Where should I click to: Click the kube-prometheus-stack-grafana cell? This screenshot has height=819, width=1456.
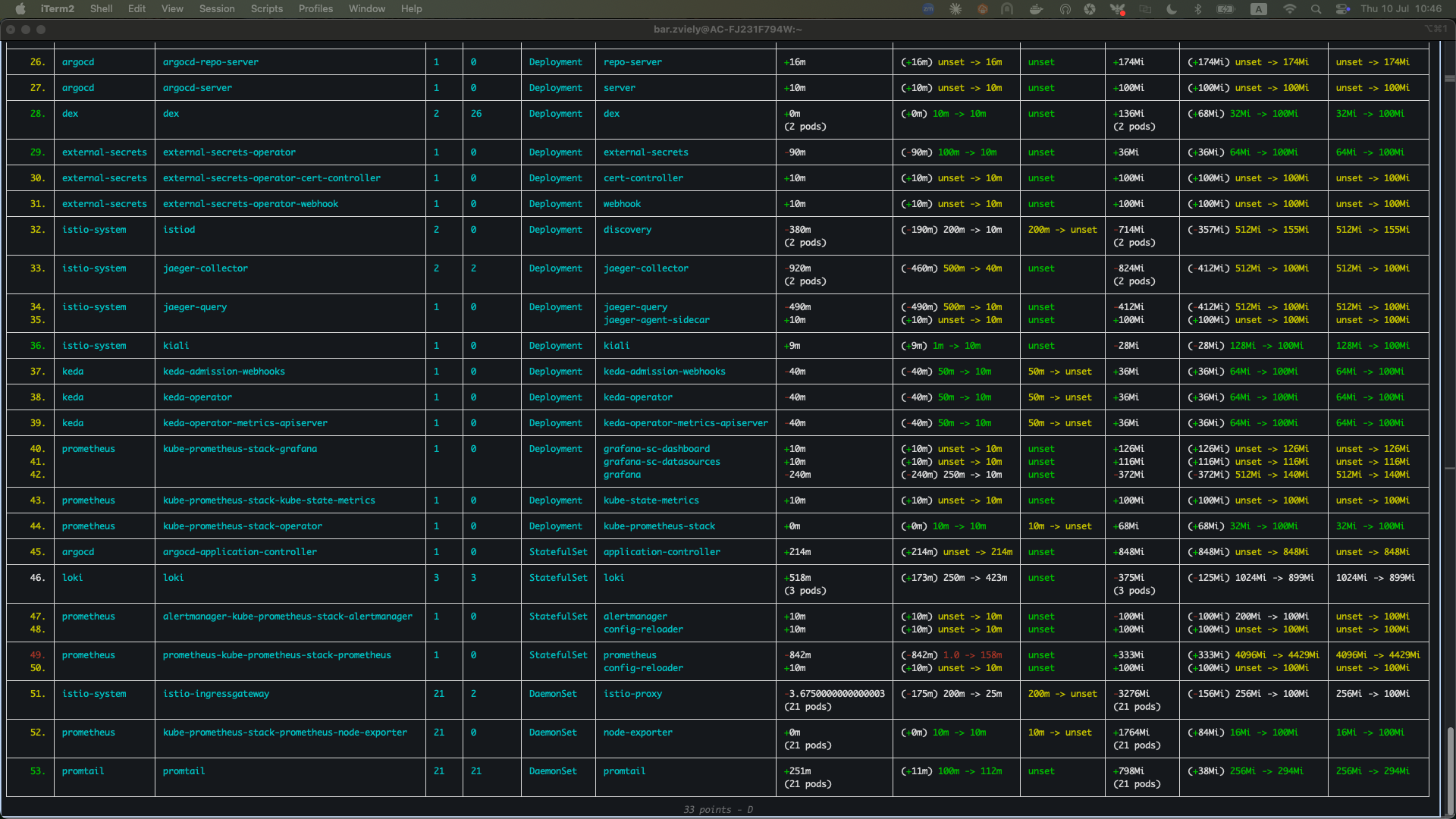[240, 449]
